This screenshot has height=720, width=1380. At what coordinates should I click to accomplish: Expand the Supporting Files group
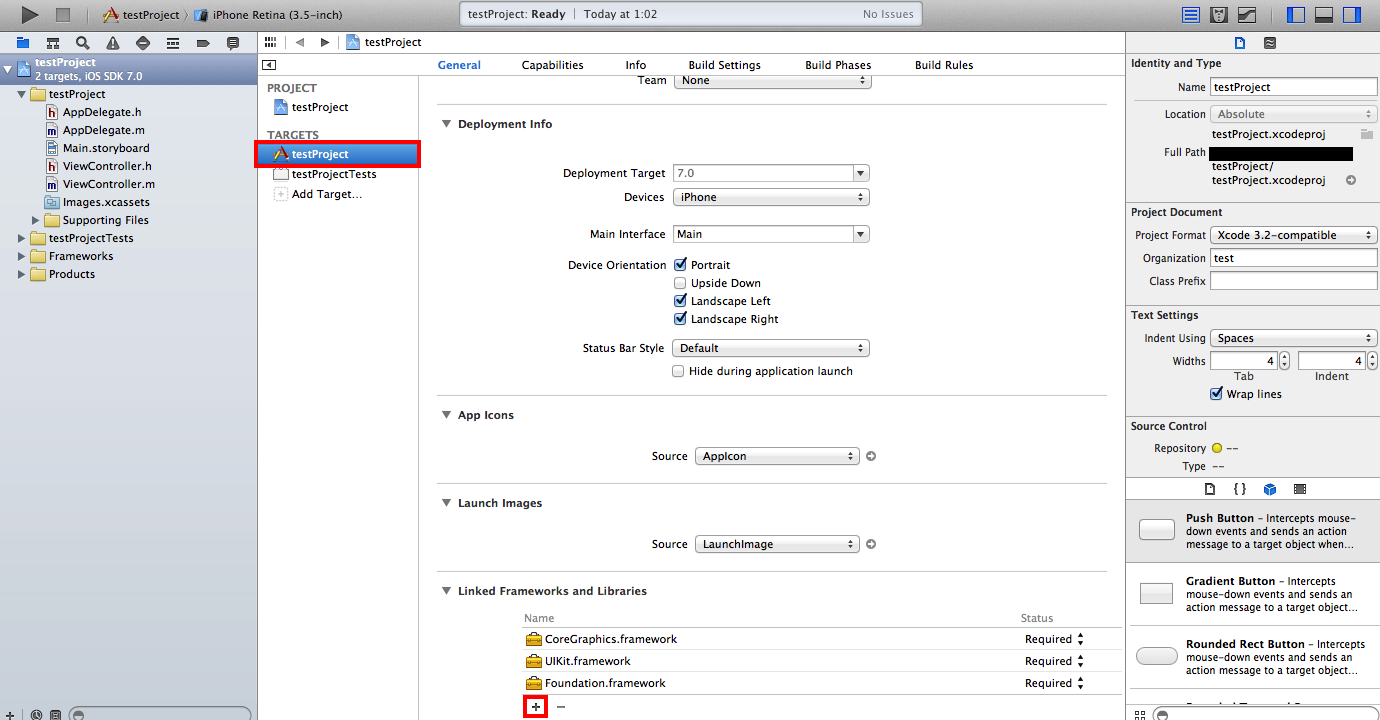pyautogui.click(x=37, y=220)
